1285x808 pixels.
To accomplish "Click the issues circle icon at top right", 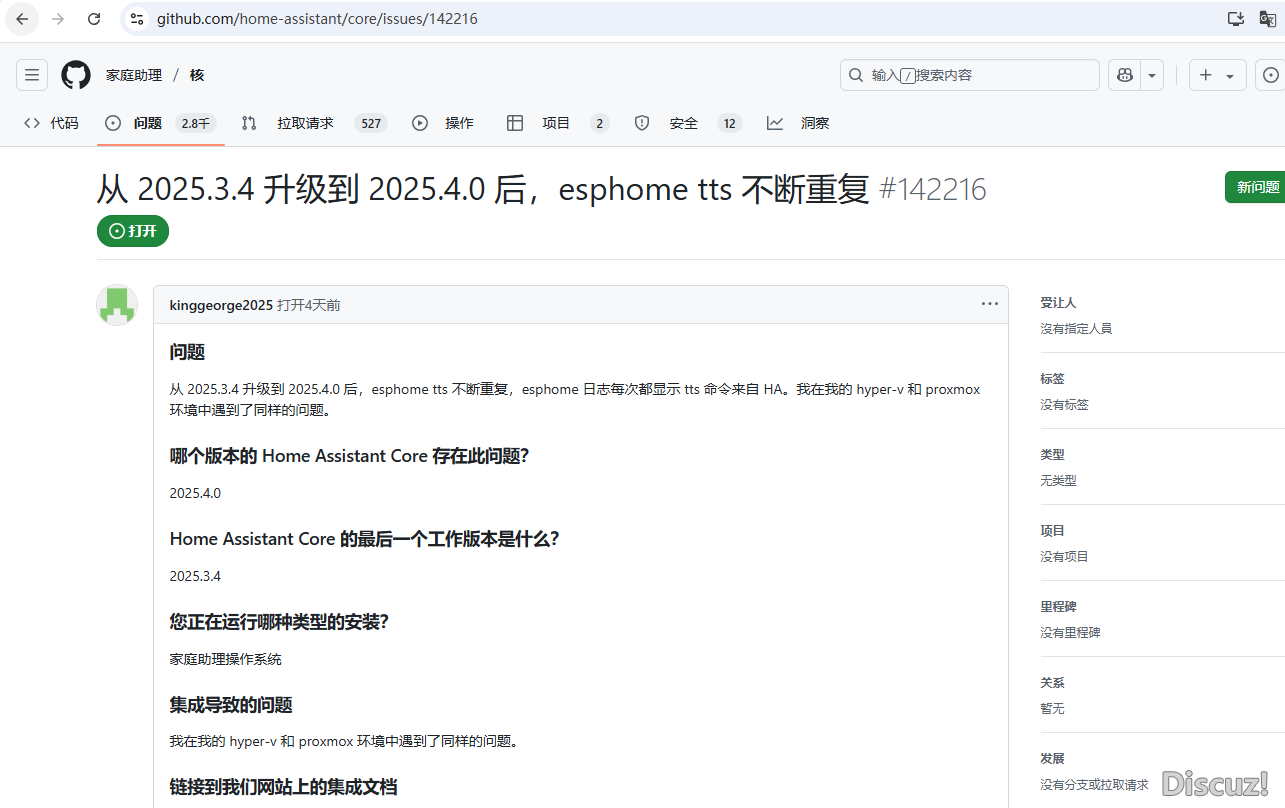I will 1271,75.
